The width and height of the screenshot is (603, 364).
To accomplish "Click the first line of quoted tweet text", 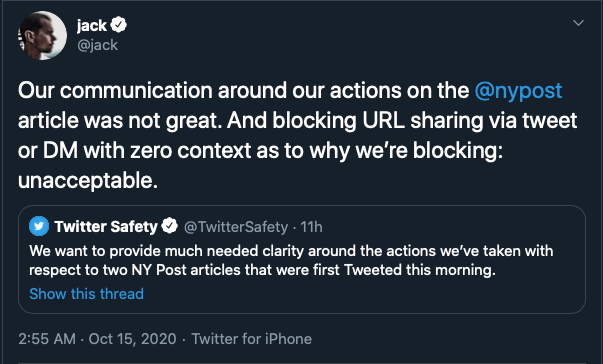I will (x=291, y=251).
